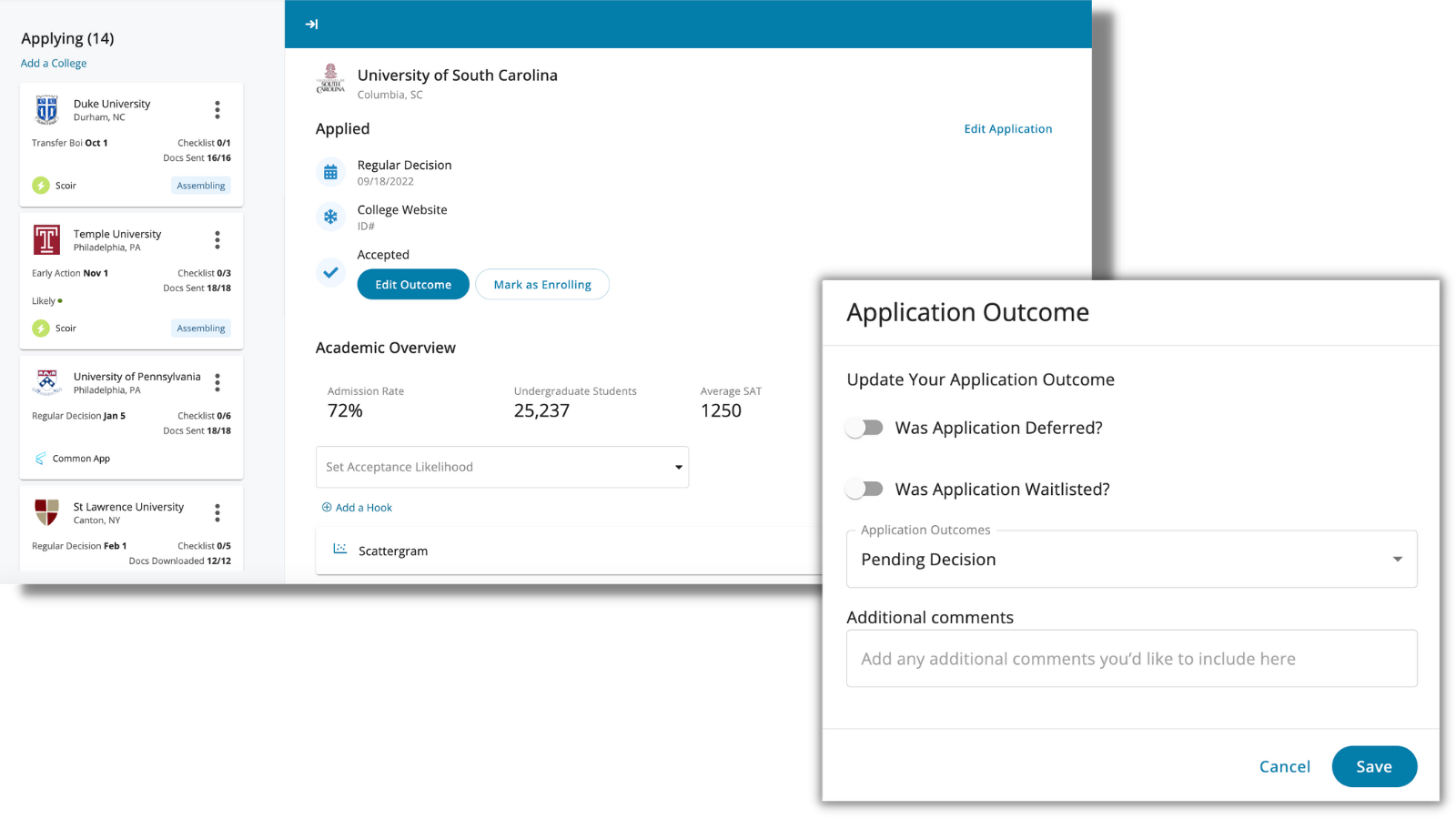This screenshot has width=1456, height=819.
Task: Click the Accepted checkmark icon
Action: point(330,272)
